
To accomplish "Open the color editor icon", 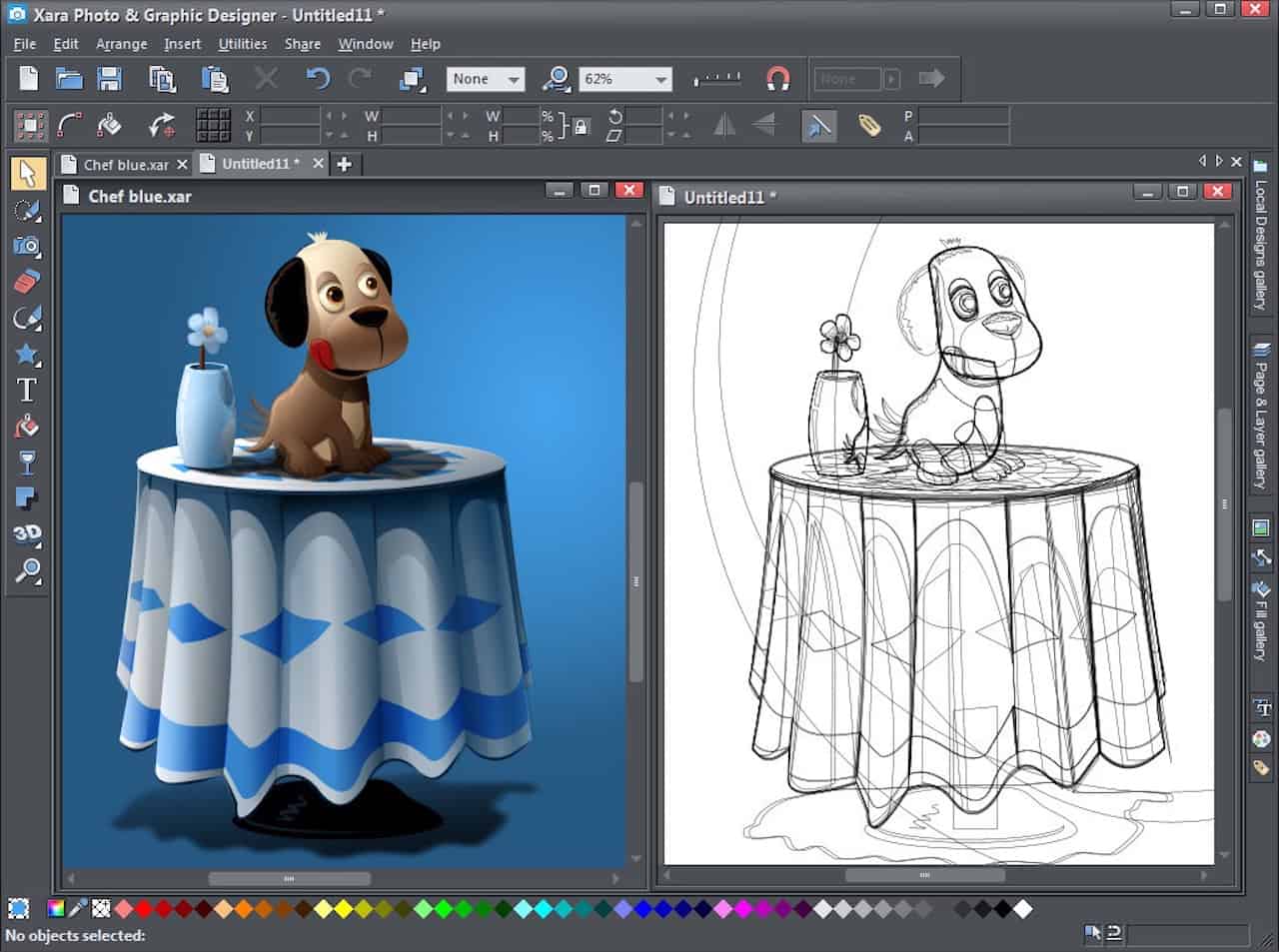I will point(57,909).
